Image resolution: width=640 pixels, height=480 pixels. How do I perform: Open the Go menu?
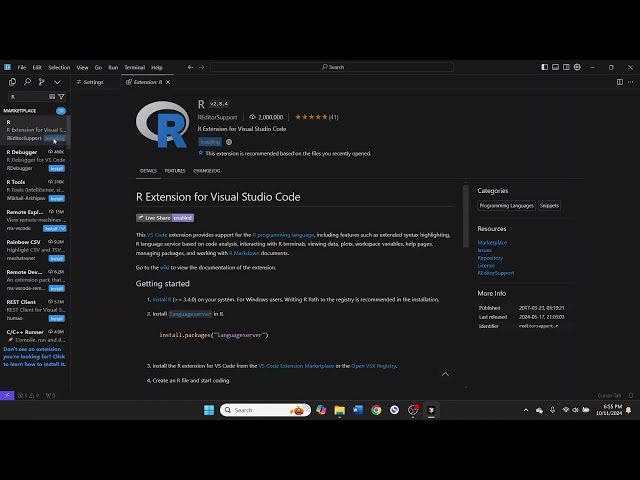(98, 67)
